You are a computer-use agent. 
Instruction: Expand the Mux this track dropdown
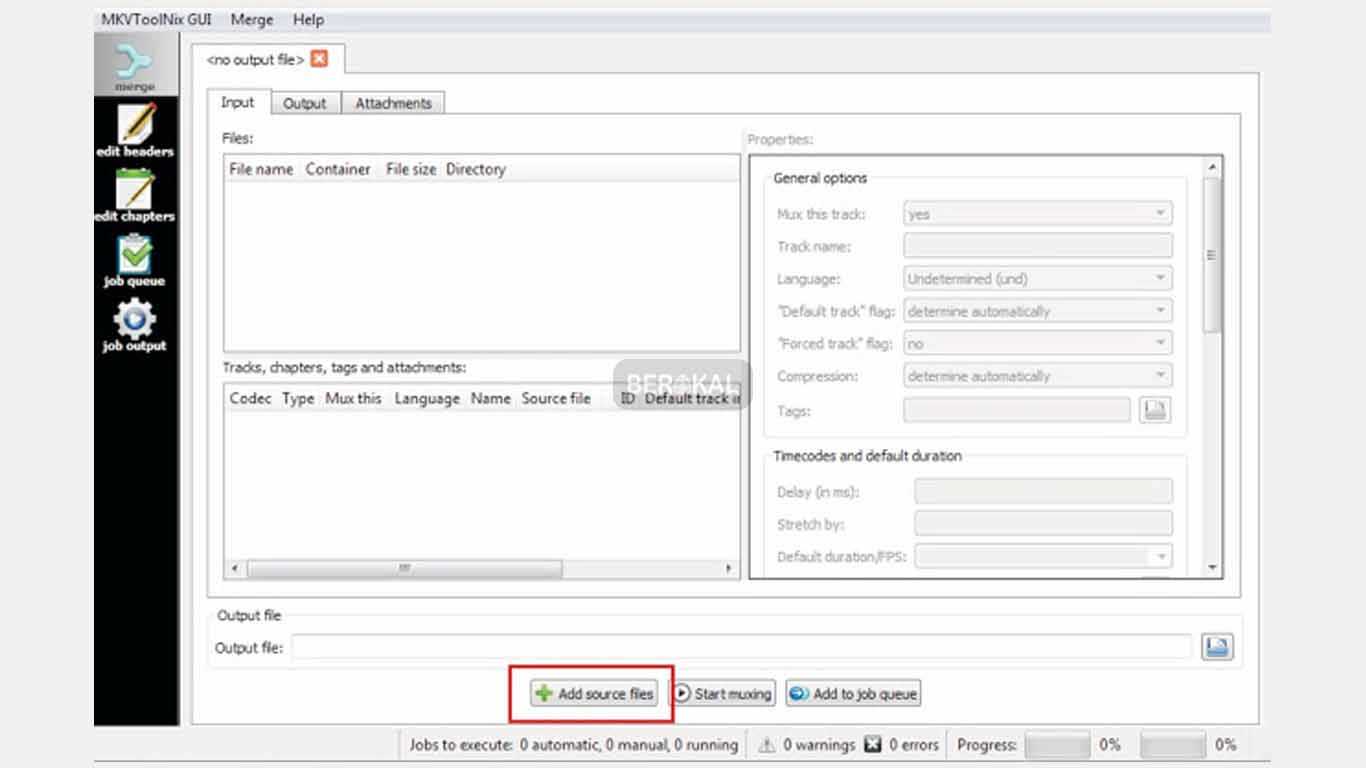coord(1038,214)
